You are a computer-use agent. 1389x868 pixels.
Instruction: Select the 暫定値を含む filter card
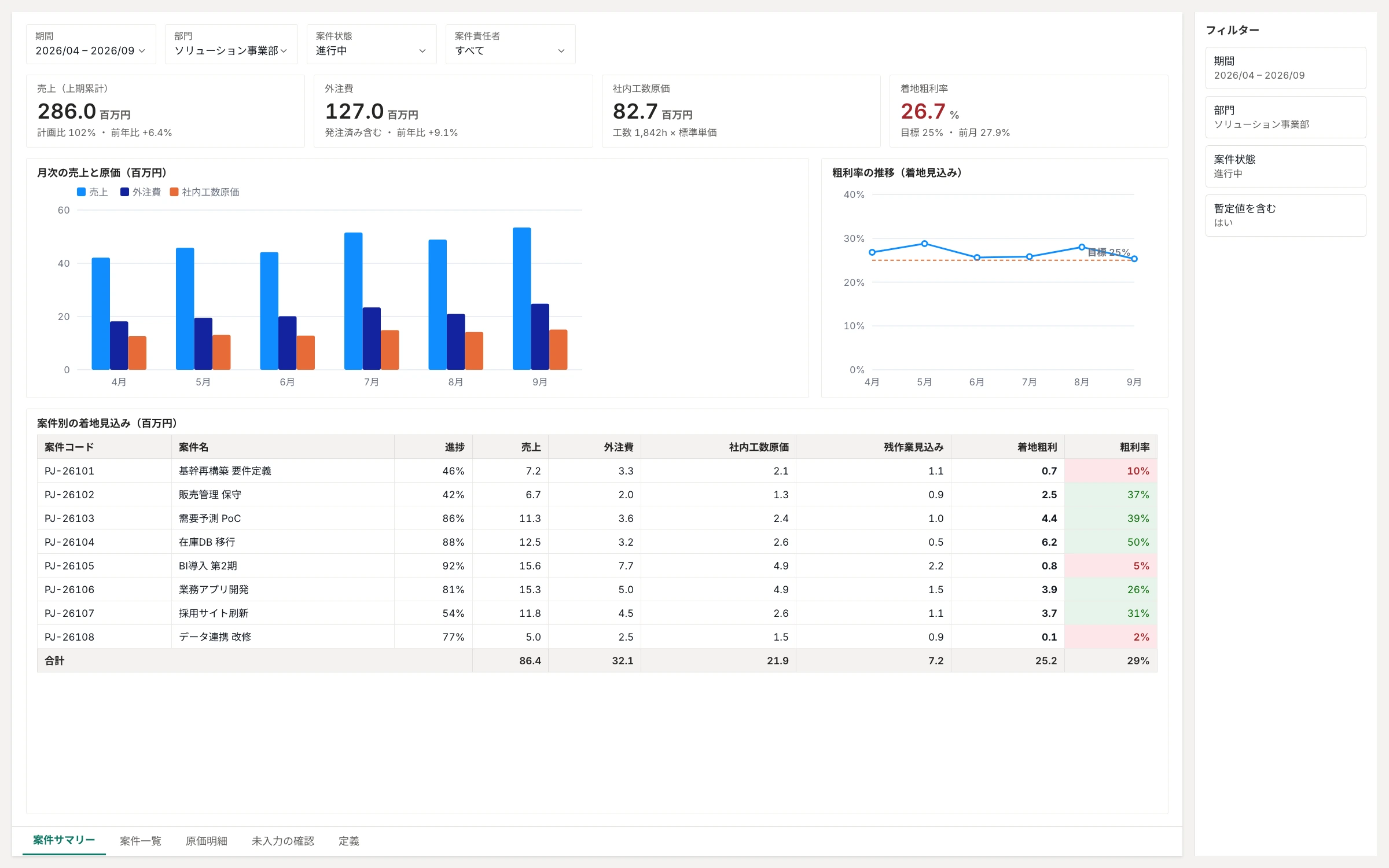coord(1285,215)
